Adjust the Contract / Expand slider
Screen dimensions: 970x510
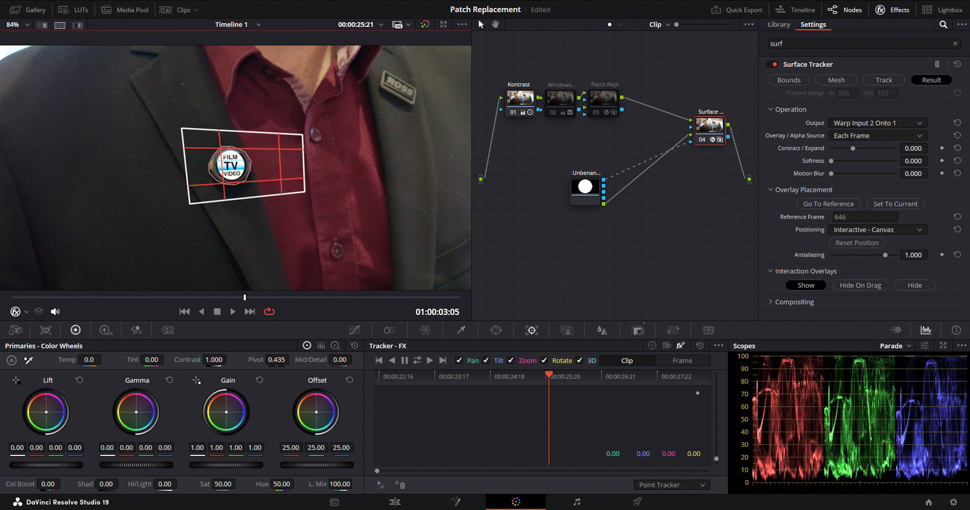click(x=863, y=149)
